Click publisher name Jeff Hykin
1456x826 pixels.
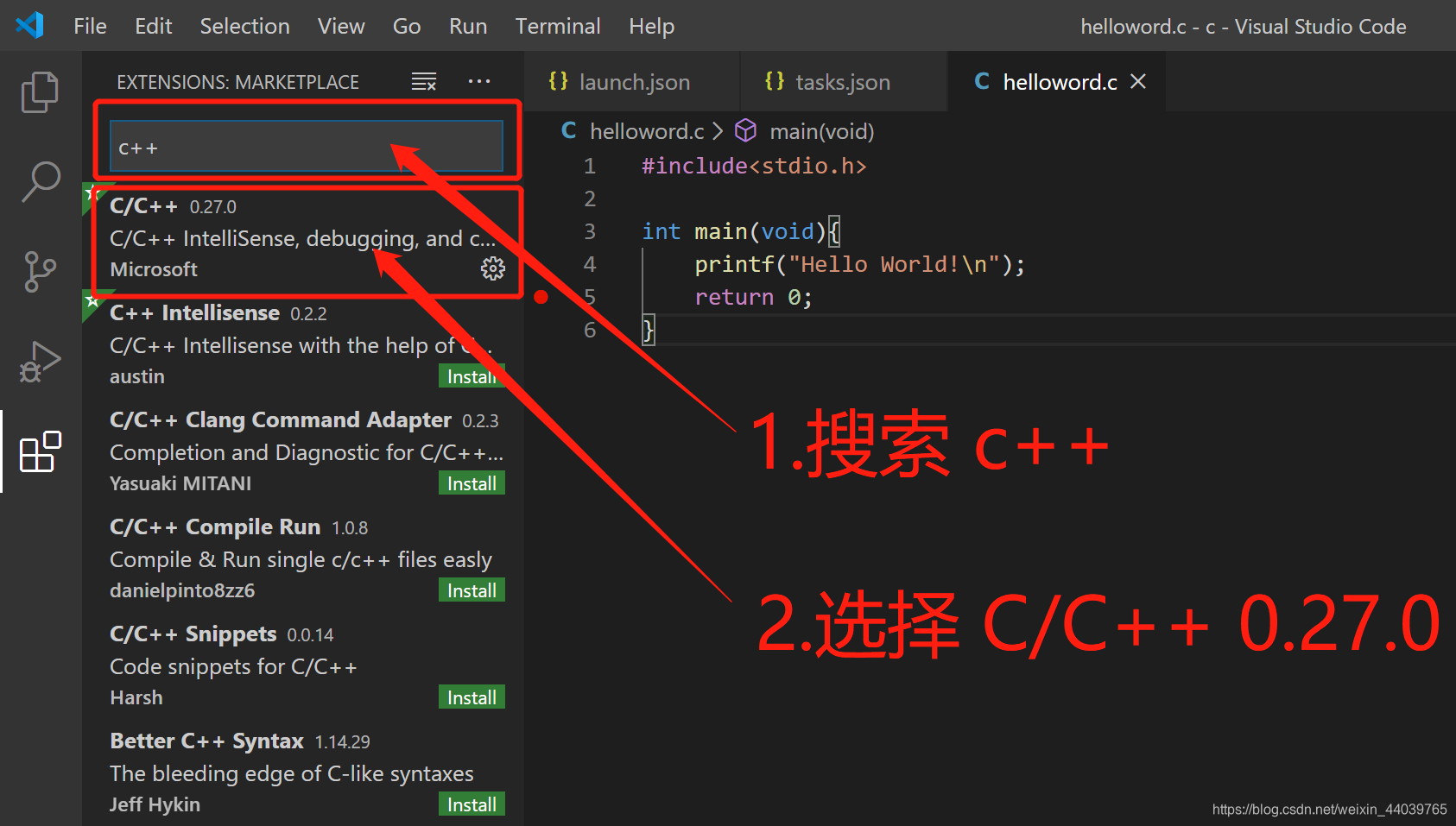(x=155, y=804)
